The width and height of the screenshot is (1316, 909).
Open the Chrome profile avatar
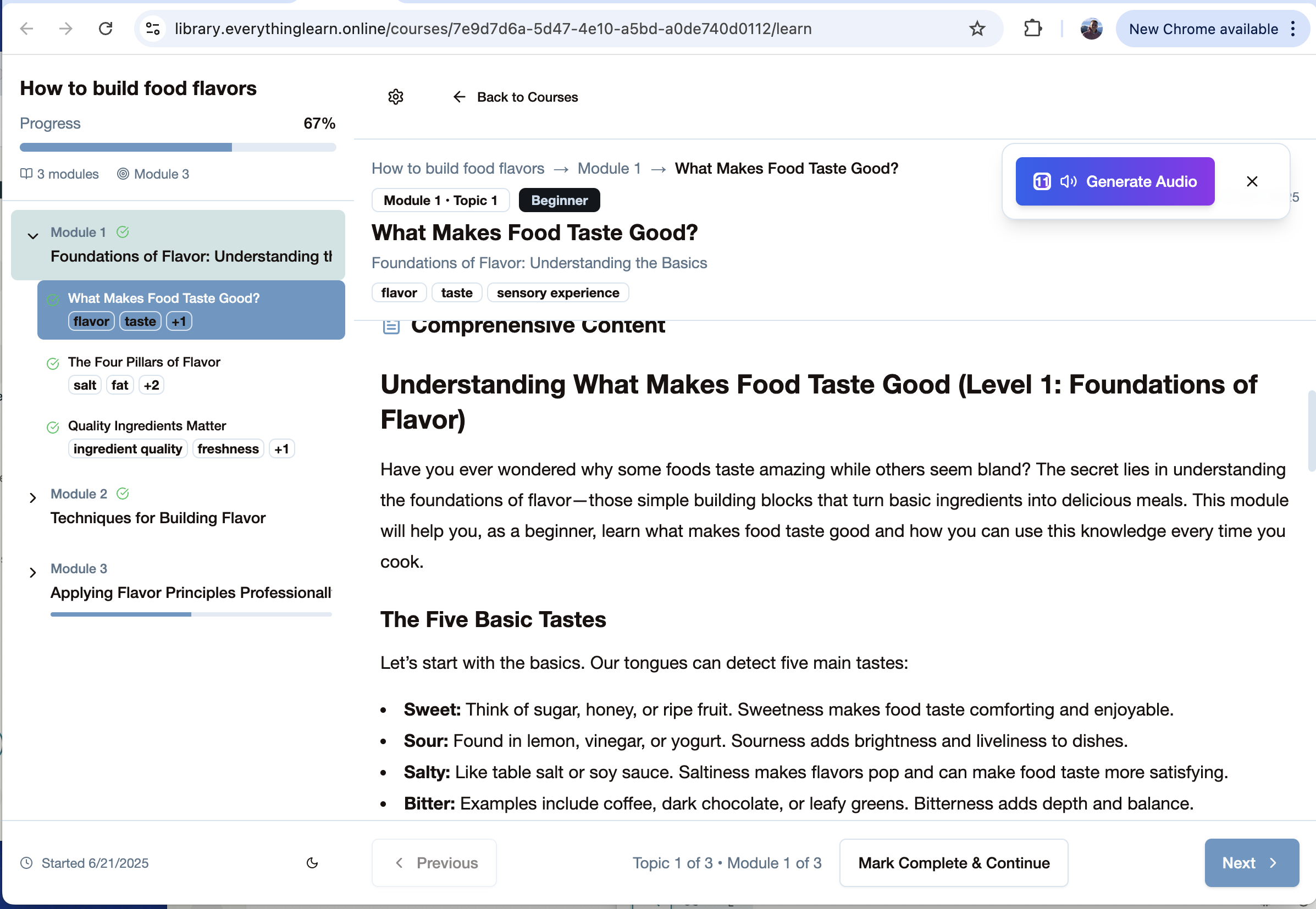[x=1091, y=29]
